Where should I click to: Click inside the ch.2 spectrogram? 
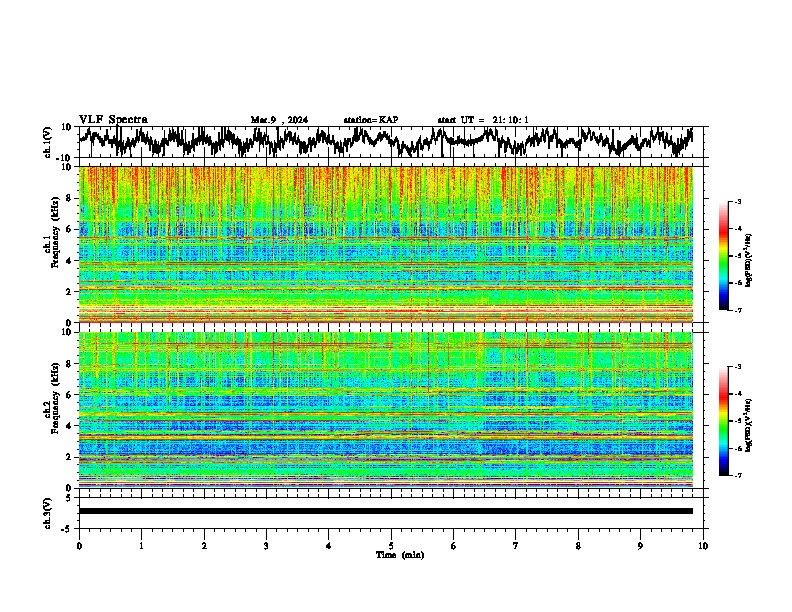tap(386, 410)
